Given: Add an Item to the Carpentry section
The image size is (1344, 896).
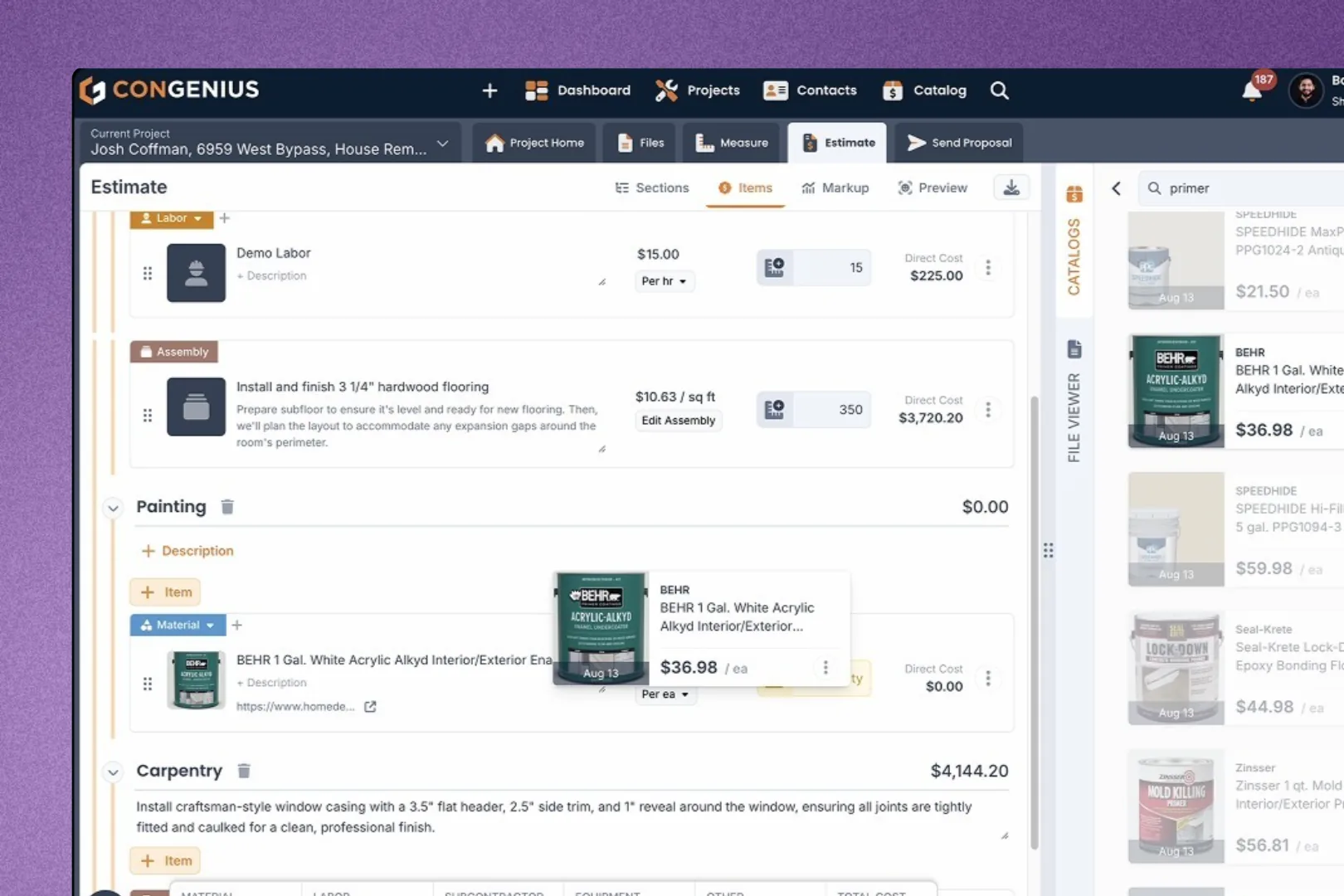Looking at the screenshot, I should 166,861.
